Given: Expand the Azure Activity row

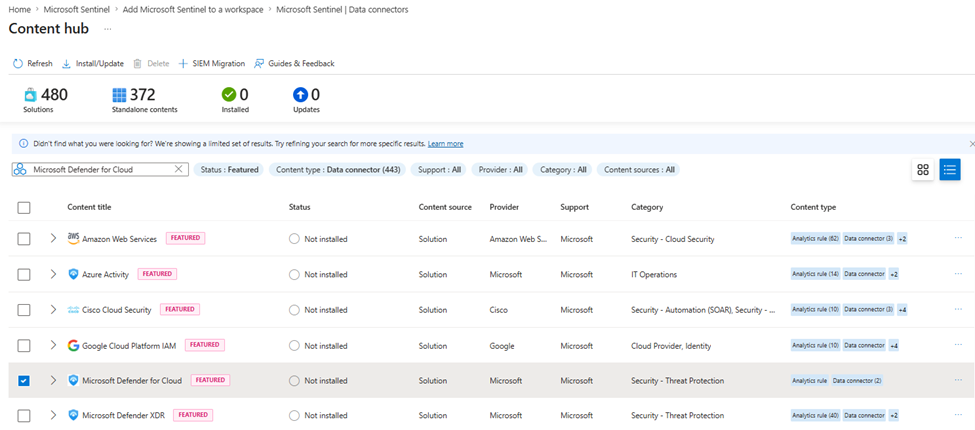Looking at the screenshot, I should (53, 274).
